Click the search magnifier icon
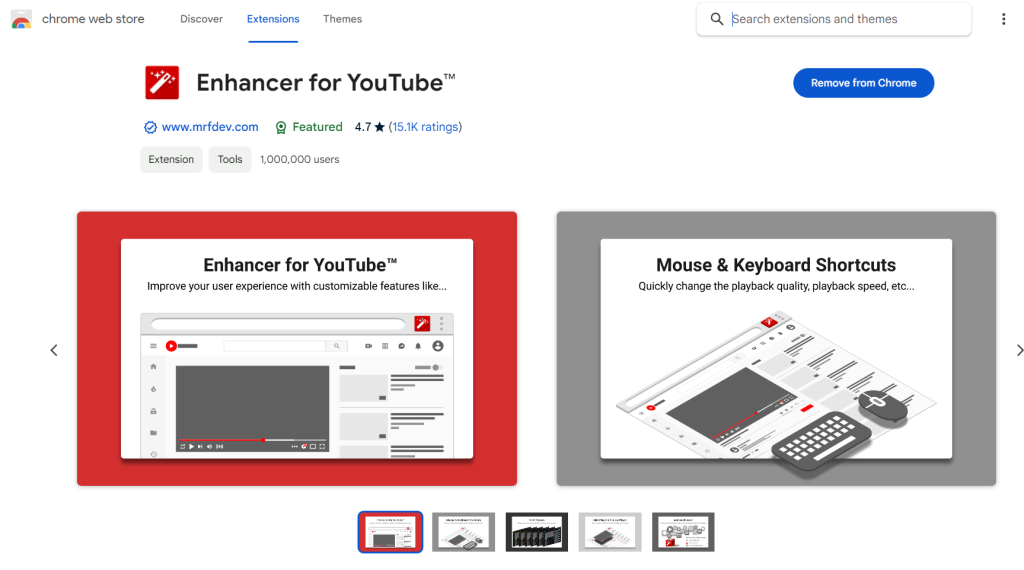The image size is (1024, 570). 716,19
